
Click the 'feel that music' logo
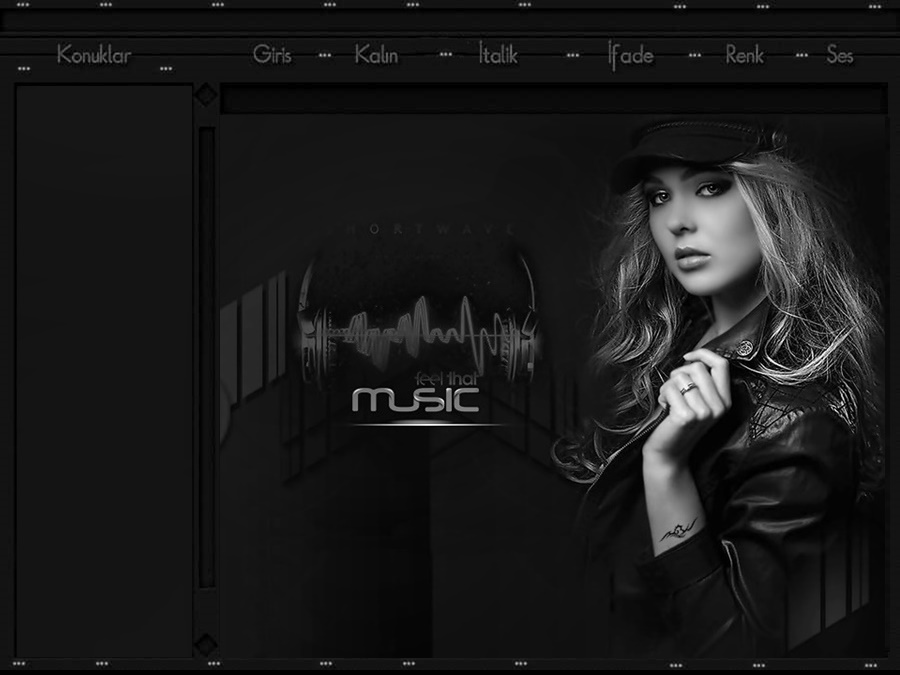pos(418,396)
